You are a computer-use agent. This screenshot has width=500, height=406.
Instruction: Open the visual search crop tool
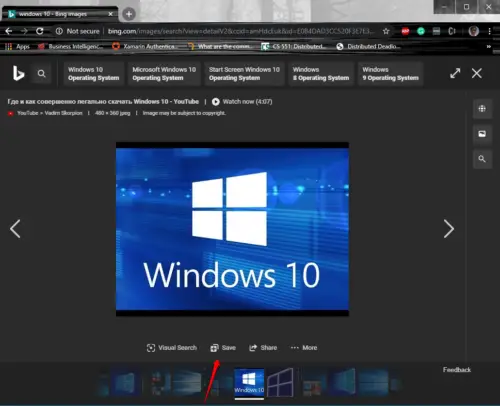click(482, 109)
